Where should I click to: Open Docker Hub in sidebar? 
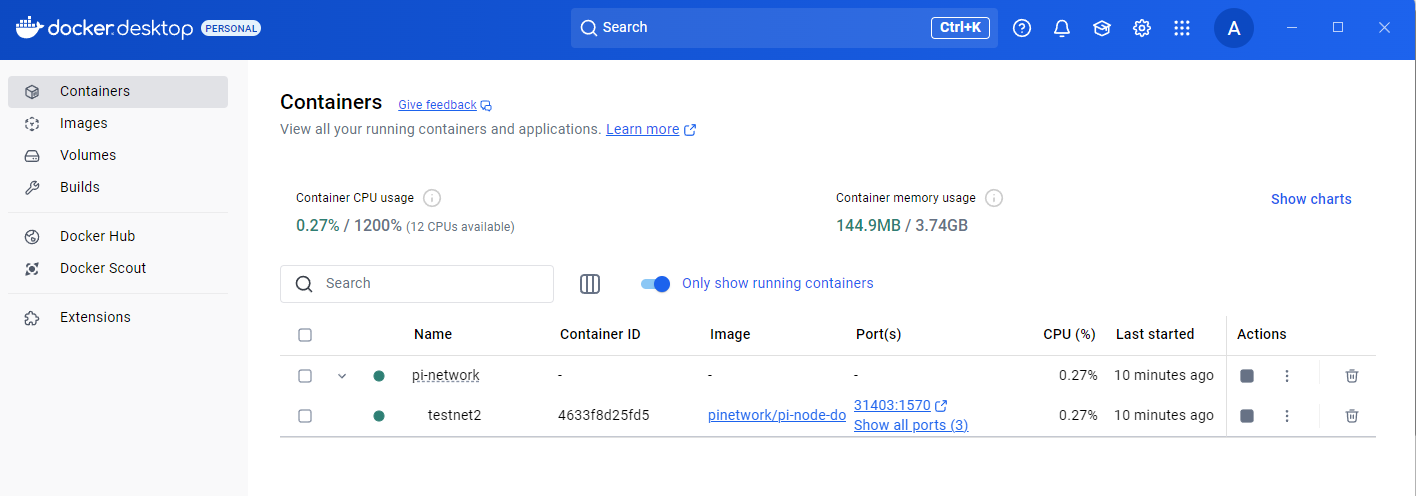[118, 236]
